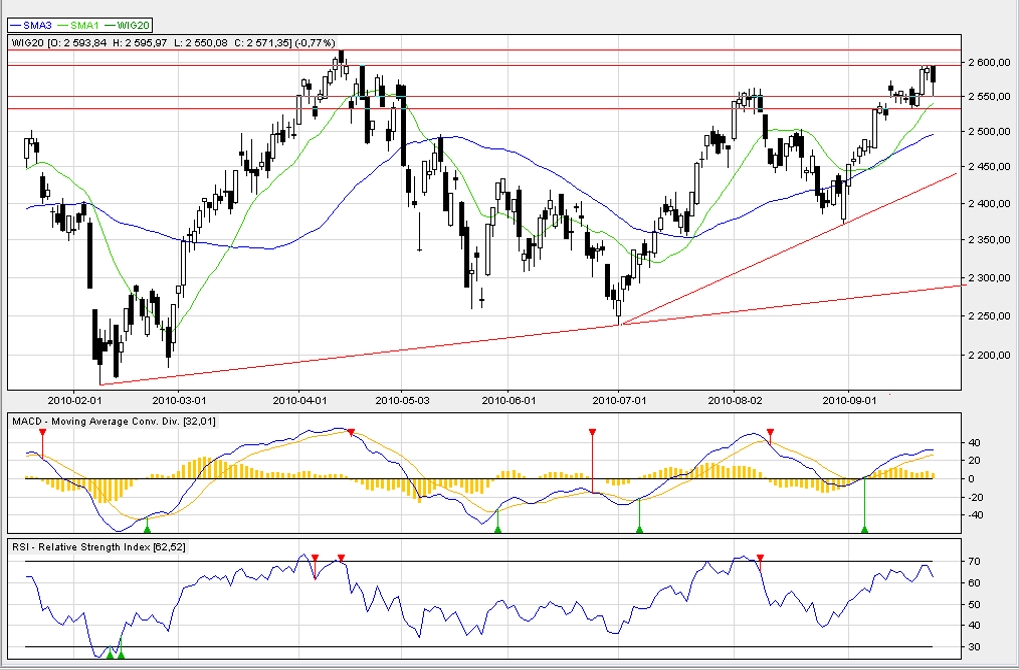Click the 2 200,00 price axis label
Image resolution: width=1019 pixels, height=670 pixels.
pyautogui.click(x=988, y=355)
